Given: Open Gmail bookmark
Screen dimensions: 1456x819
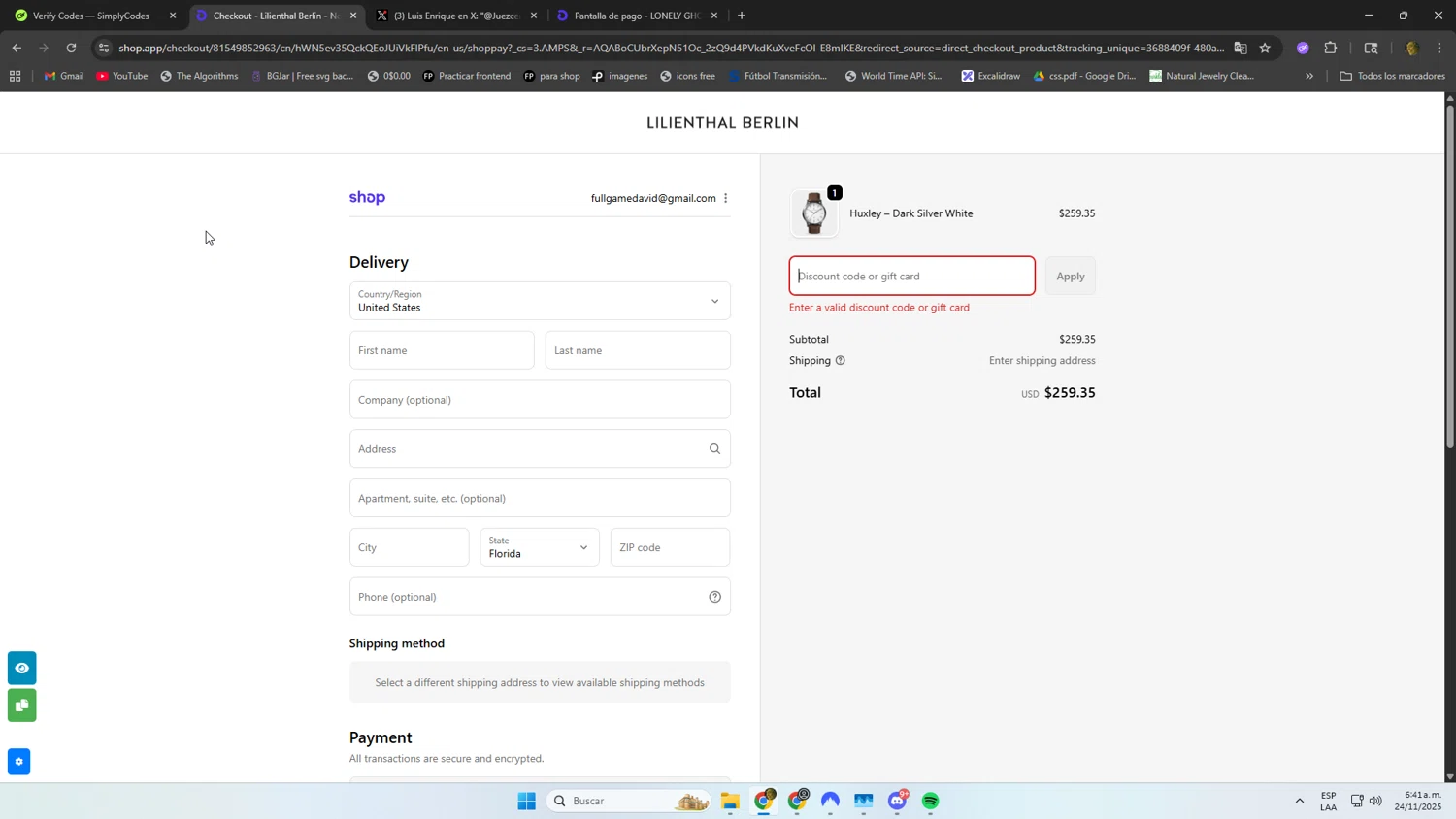Looking at the screenshot, I should tap(63, 76).
